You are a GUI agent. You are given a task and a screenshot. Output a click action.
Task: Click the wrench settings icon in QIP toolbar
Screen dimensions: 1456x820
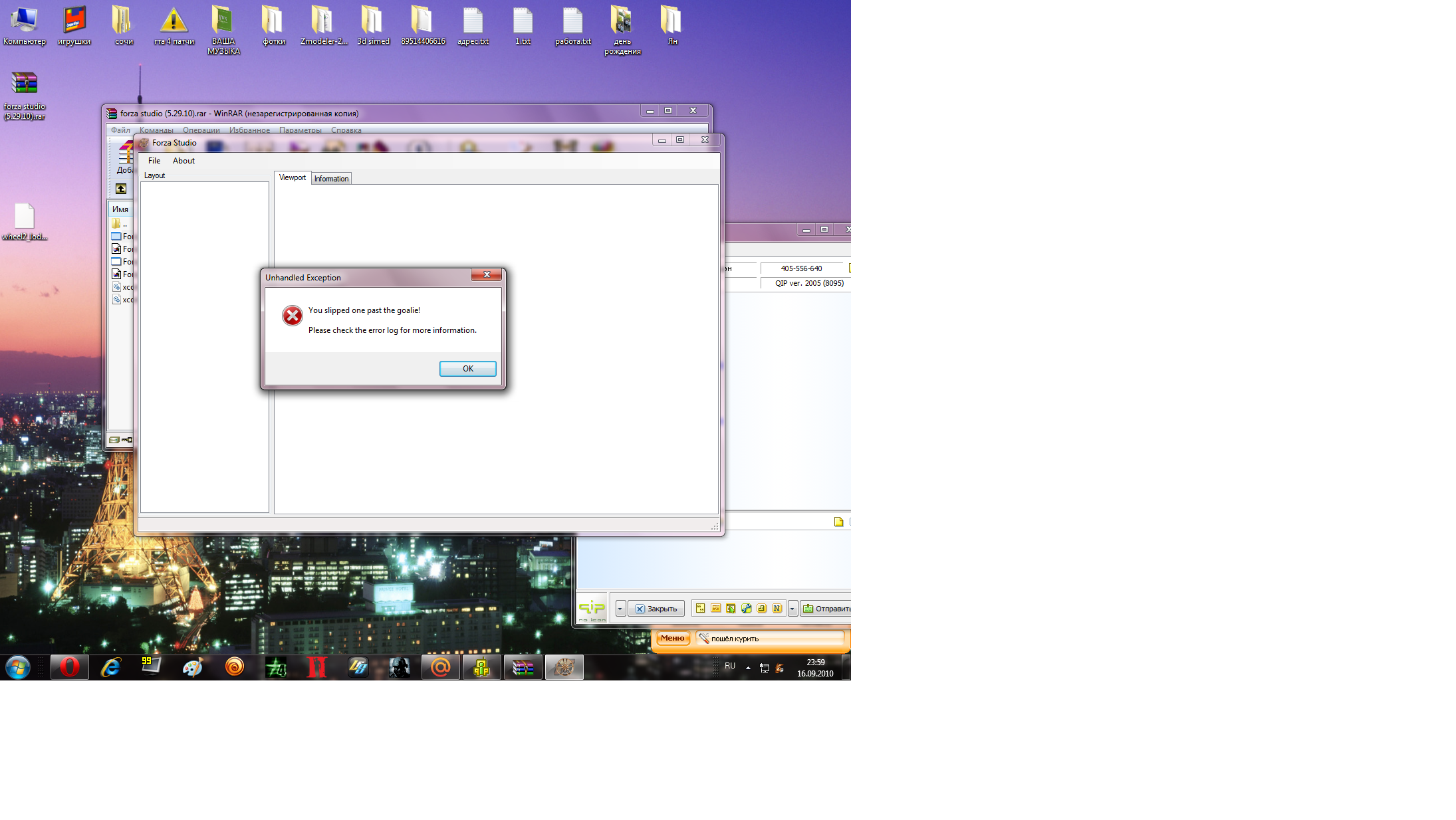tap(746, 608)
